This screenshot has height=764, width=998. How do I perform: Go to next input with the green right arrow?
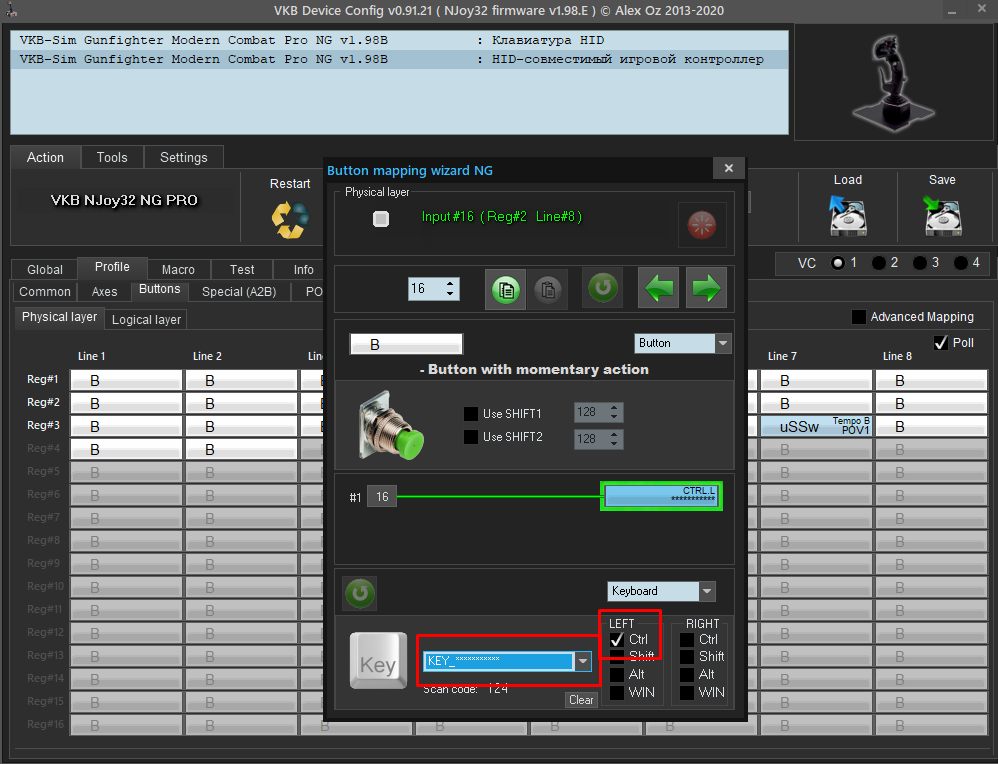706,288
